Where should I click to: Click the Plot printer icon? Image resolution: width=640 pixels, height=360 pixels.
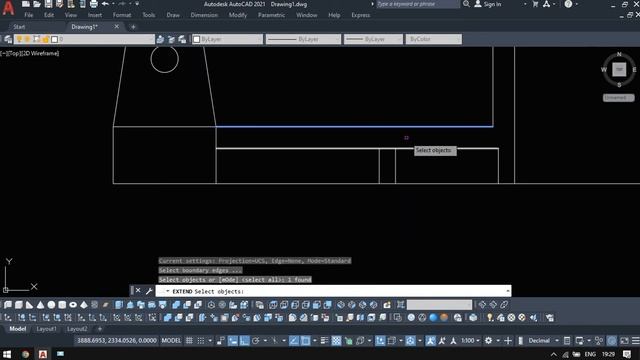point(93,4)
